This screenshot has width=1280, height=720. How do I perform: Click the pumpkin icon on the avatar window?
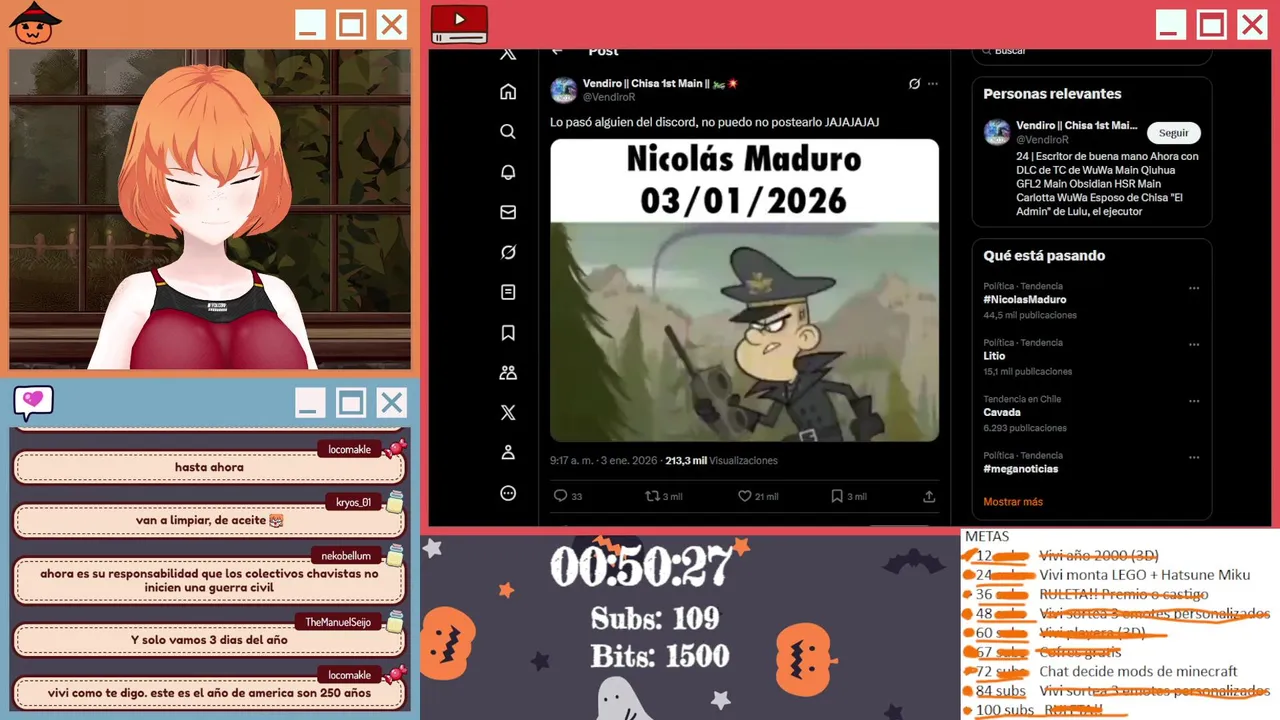coord(35,23)
